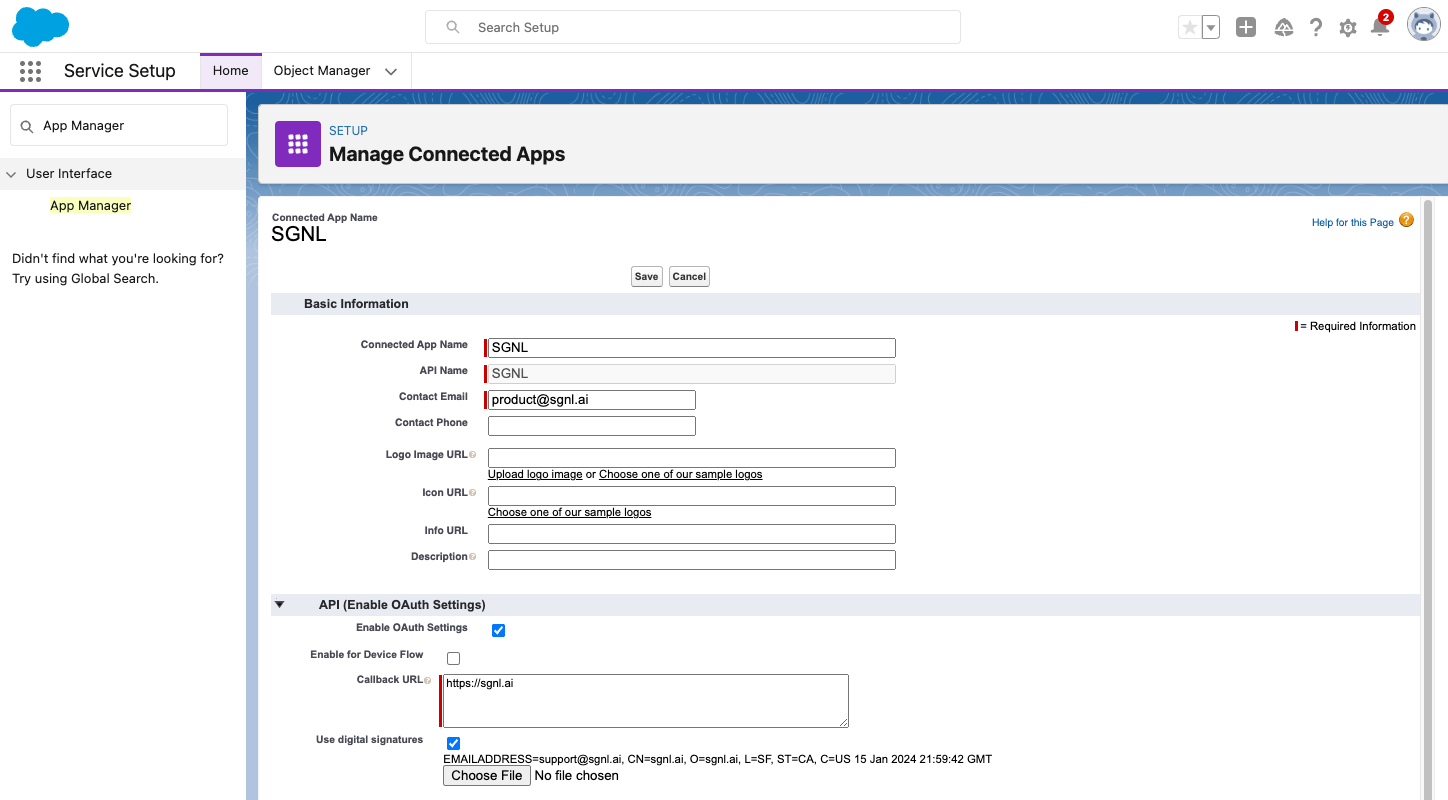Click the Callback URL info icon
1448x800 pixels.
click(x=428, y=680)
